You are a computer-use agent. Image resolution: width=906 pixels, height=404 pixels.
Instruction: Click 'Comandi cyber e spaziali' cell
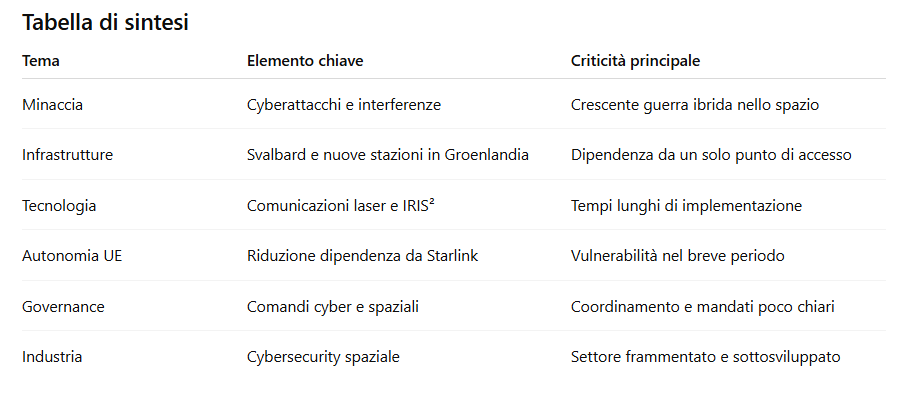coord(332,307)
